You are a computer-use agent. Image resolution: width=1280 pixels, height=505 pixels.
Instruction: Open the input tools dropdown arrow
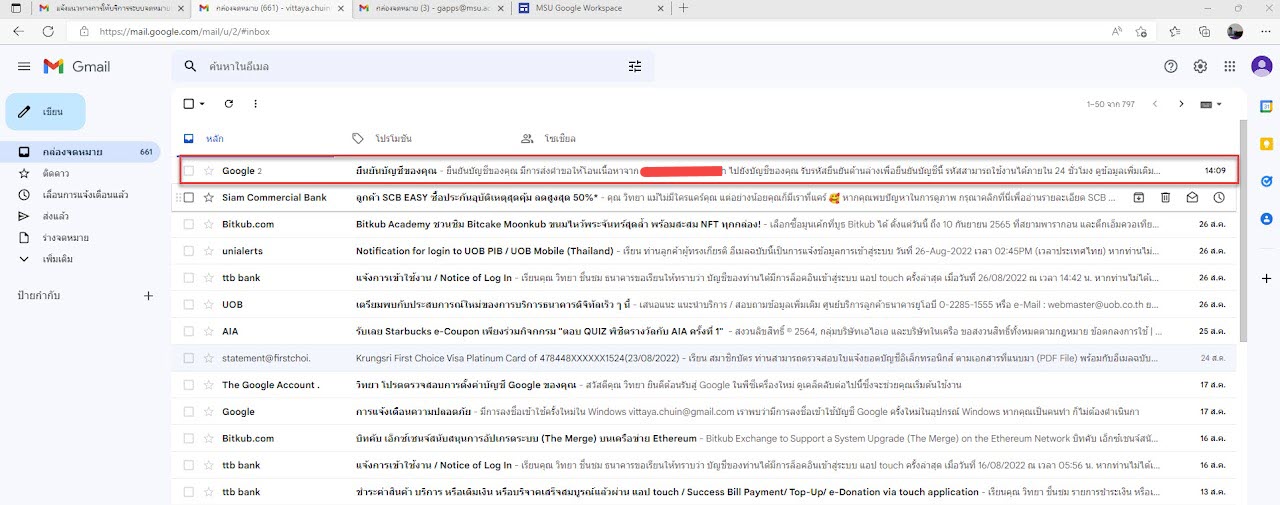coord(1219,104)
